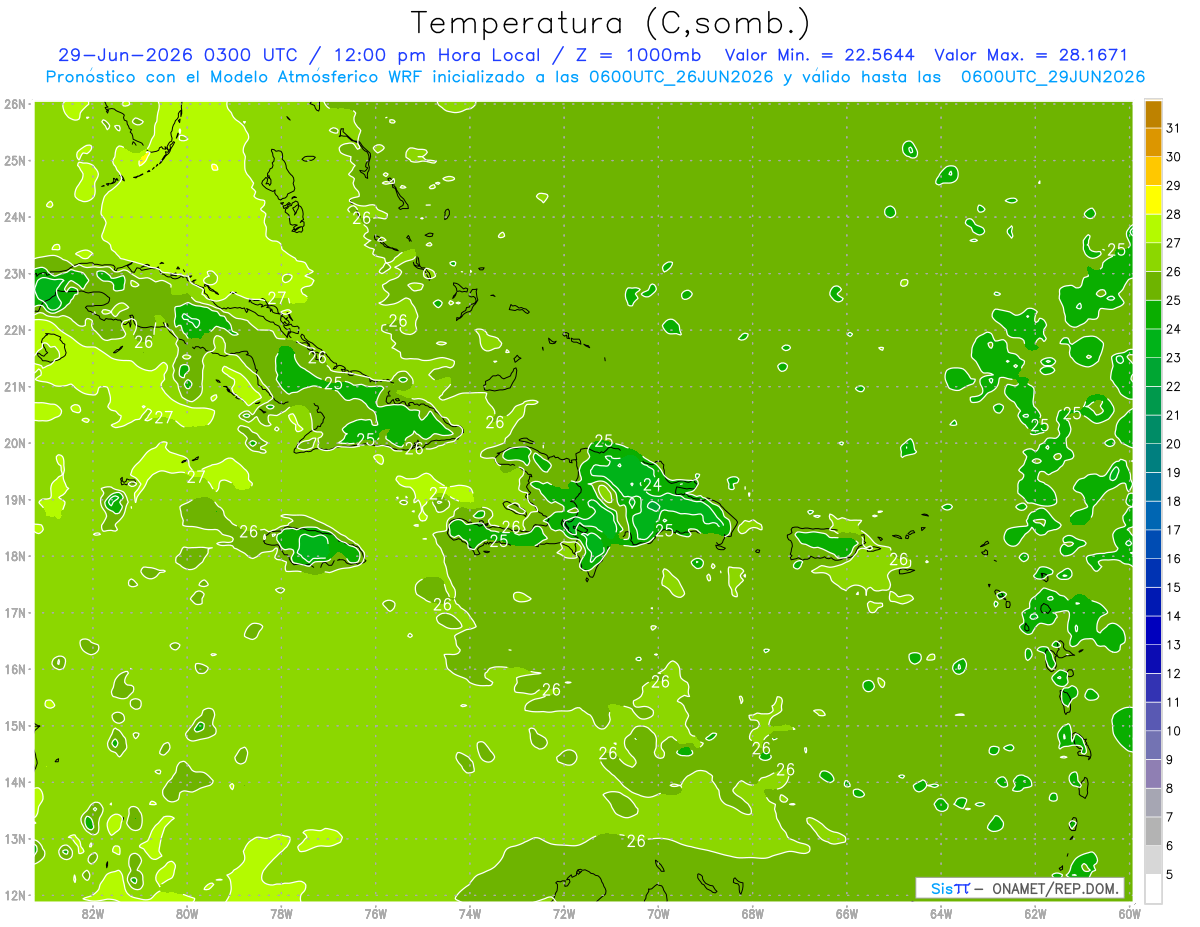Image resolution: width=1200 pixels, height=927 pixels.
Task: Click the 'SisTT – ONAMET/REP.DOM.' credit box
Action: coord(1020,888)
